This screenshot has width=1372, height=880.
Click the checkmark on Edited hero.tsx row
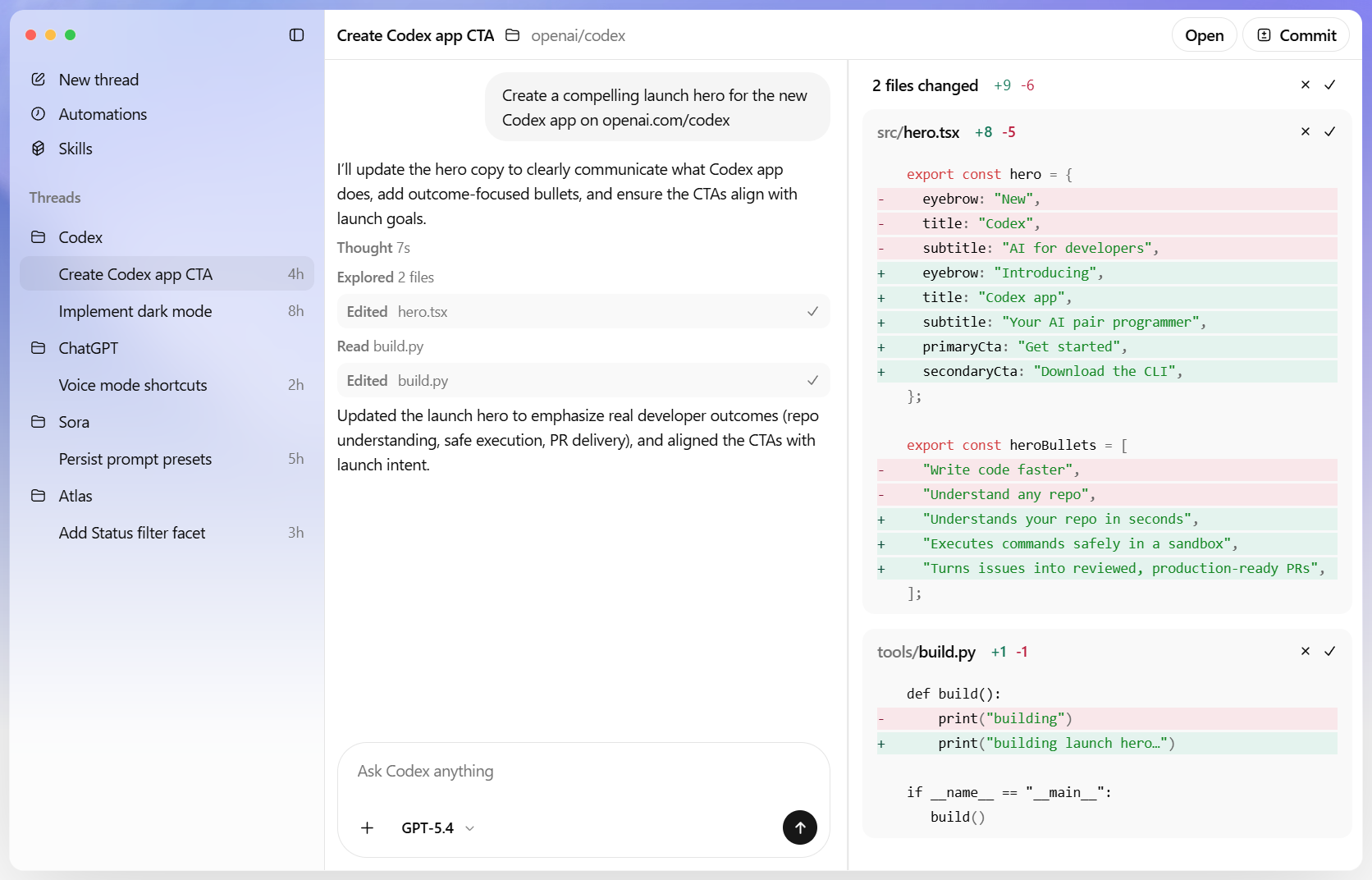tap(812, 312)
